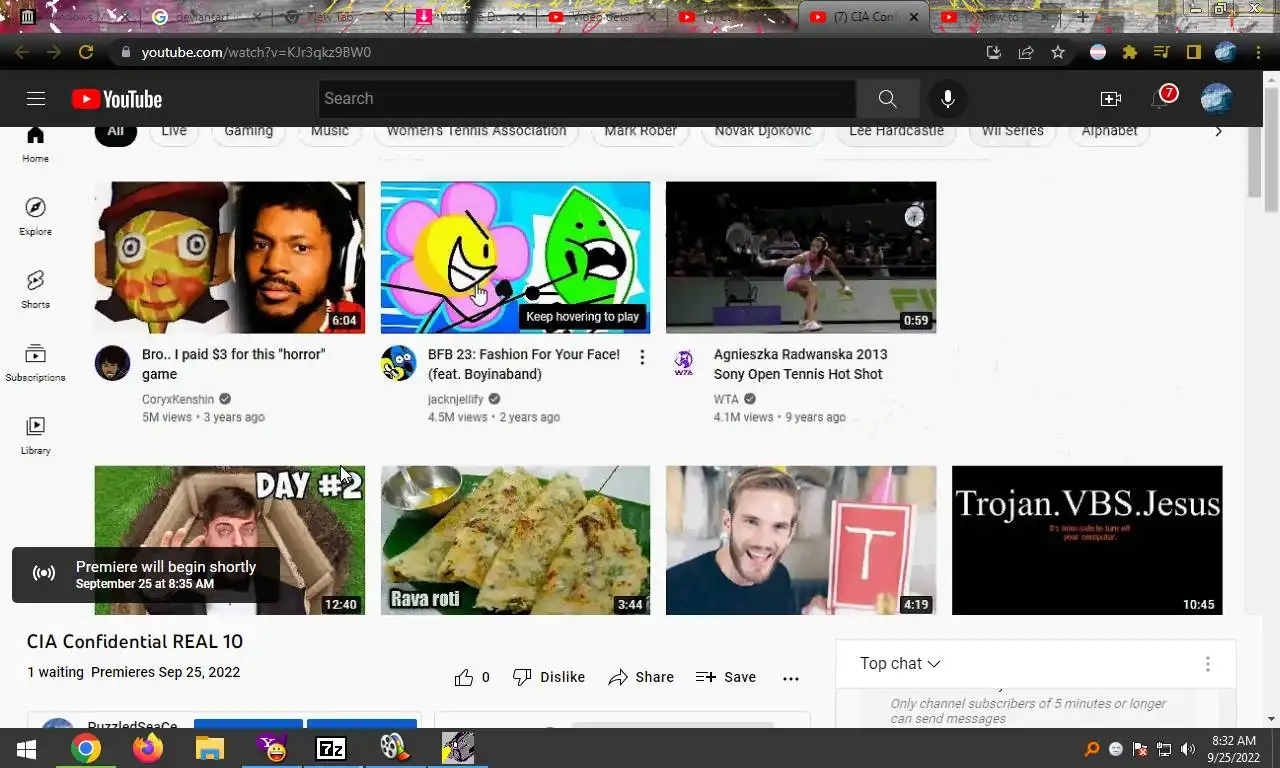The width and height of the screenshot is (1280, 768).
Task: Open the jacknjellify channel link
Action: point(455,399)
